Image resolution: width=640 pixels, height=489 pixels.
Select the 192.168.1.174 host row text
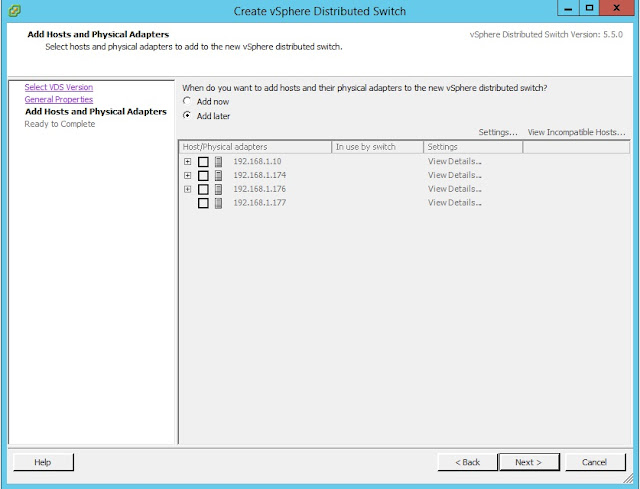260,175
